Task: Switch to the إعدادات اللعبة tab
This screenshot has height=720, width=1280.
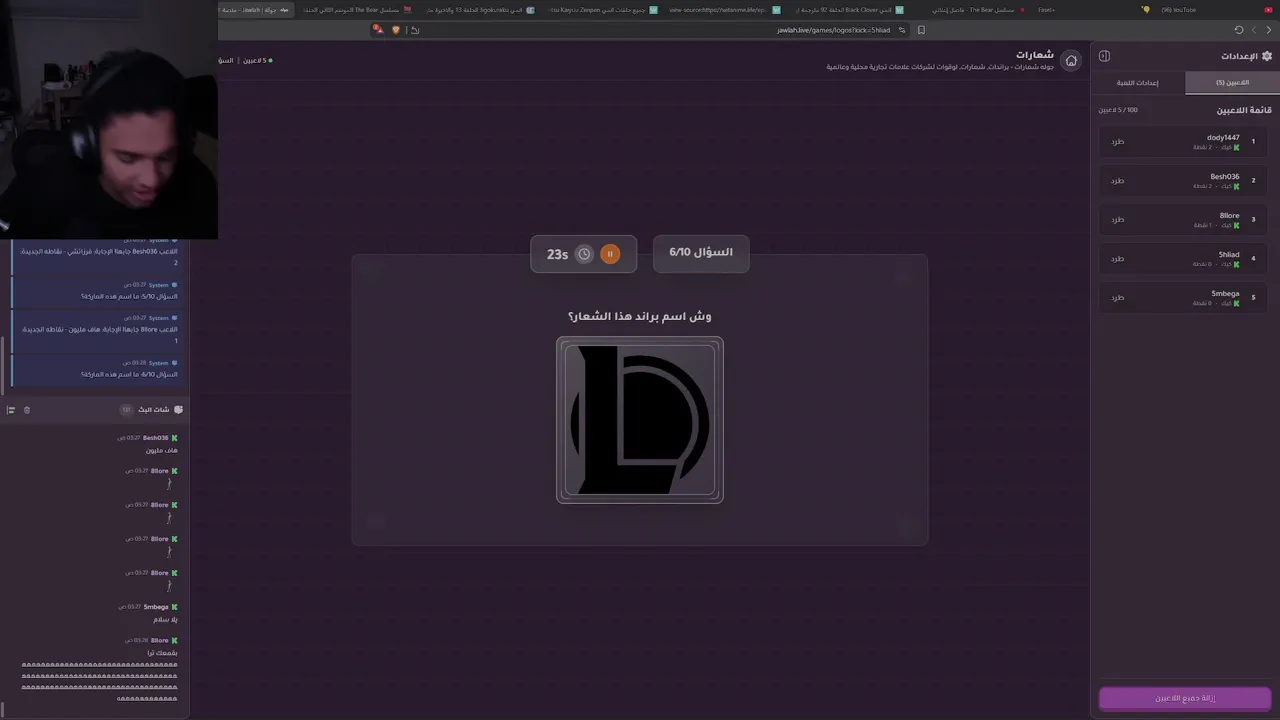Action: click(1138, 82)
